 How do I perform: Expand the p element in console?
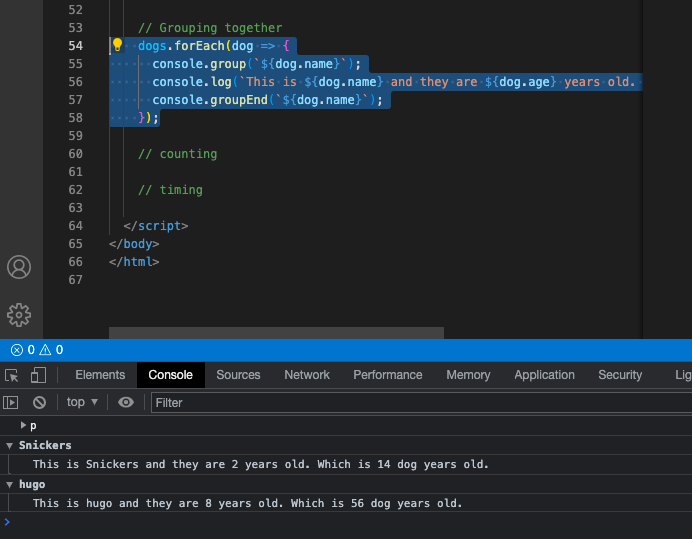tap(23, 425)
